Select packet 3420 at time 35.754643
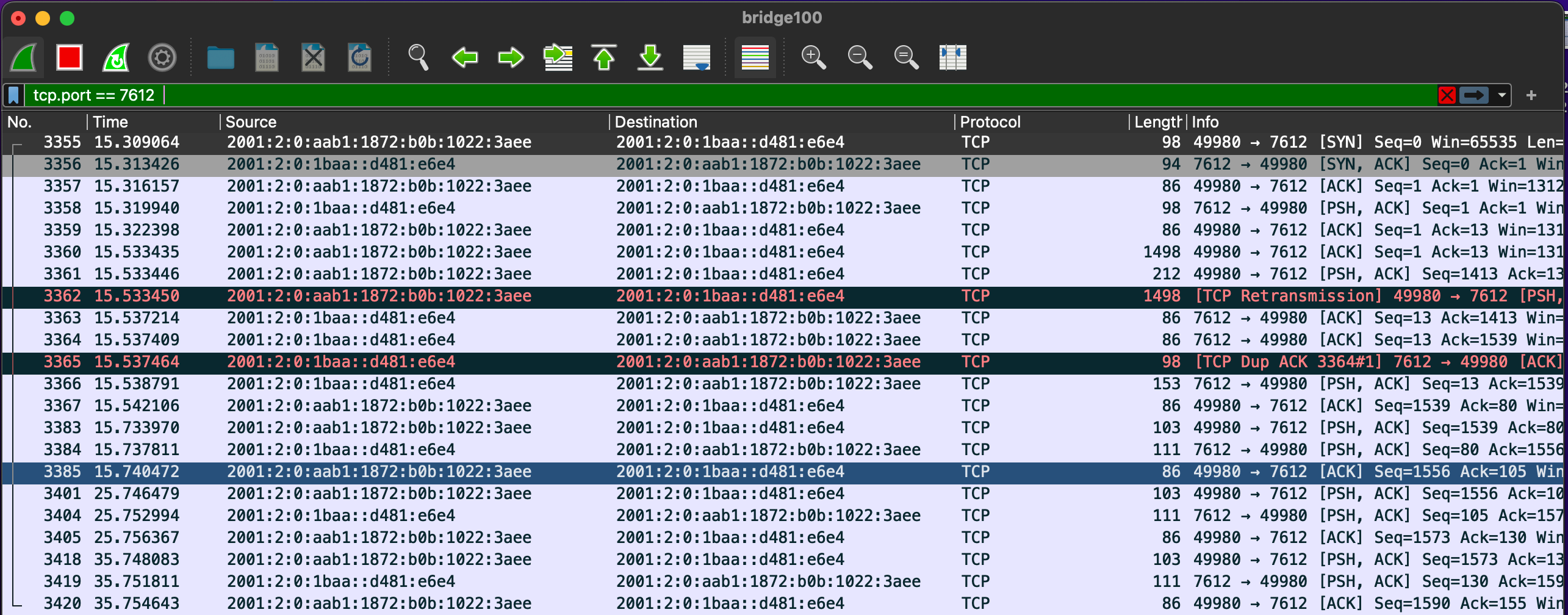This screenshot has height=615, width=1568. point(784,603)
